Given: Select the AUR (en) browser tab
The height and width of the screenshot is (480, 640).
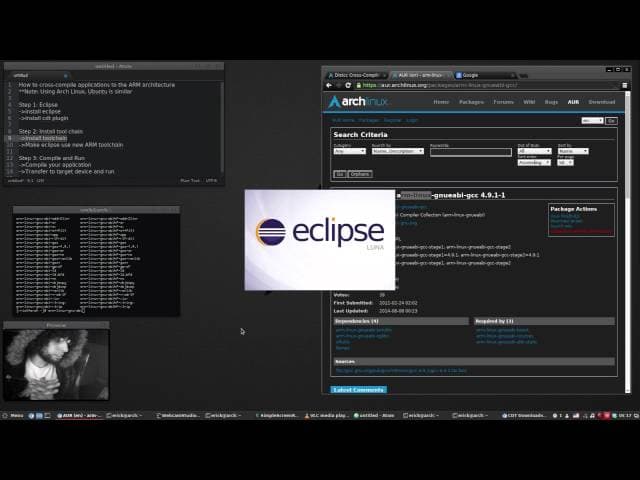Looking at the screenshot, I should (420, 75).
